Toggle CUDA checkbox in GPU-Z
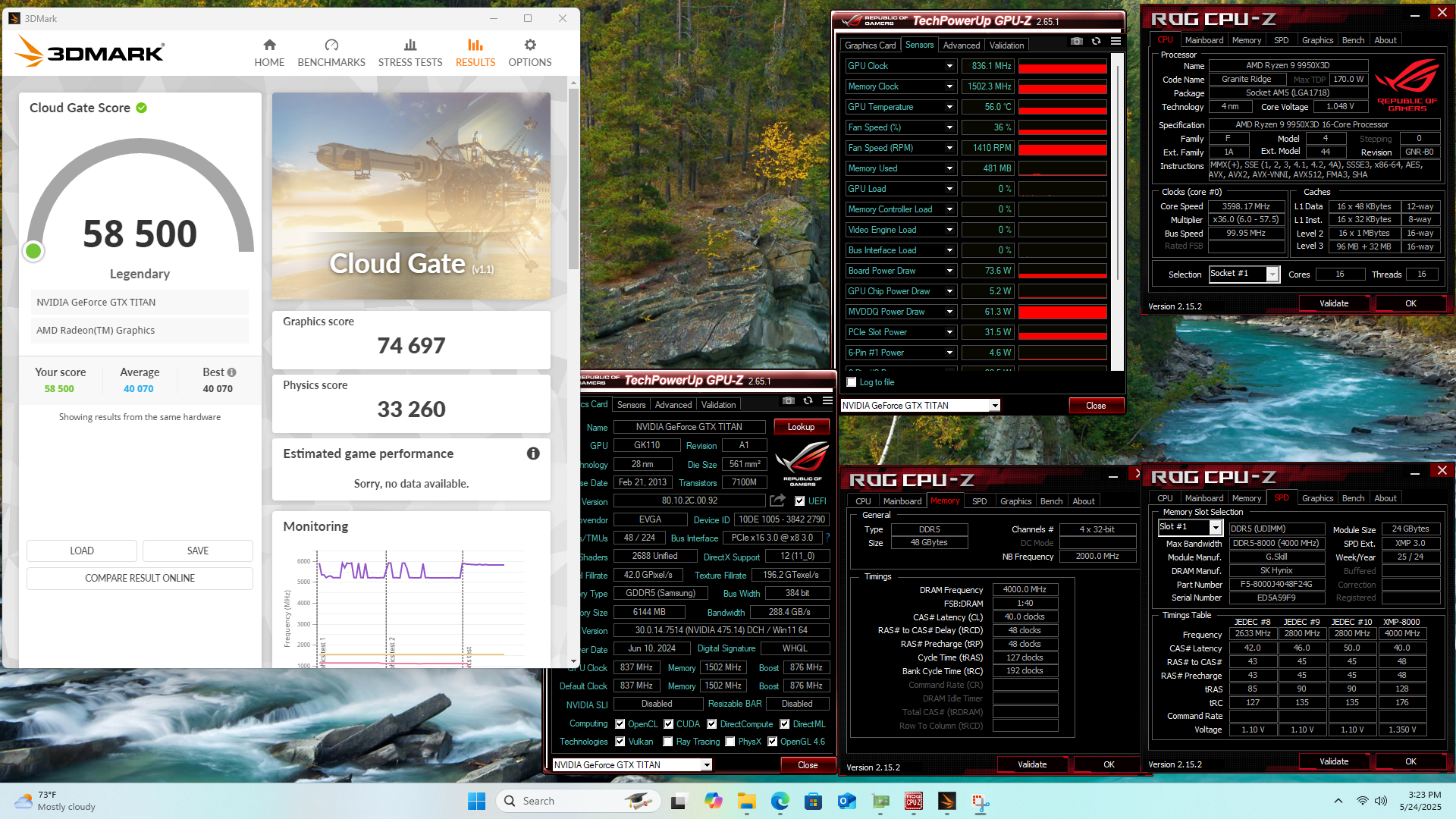This screenshot has height=819, width=1456. point(669,724)
